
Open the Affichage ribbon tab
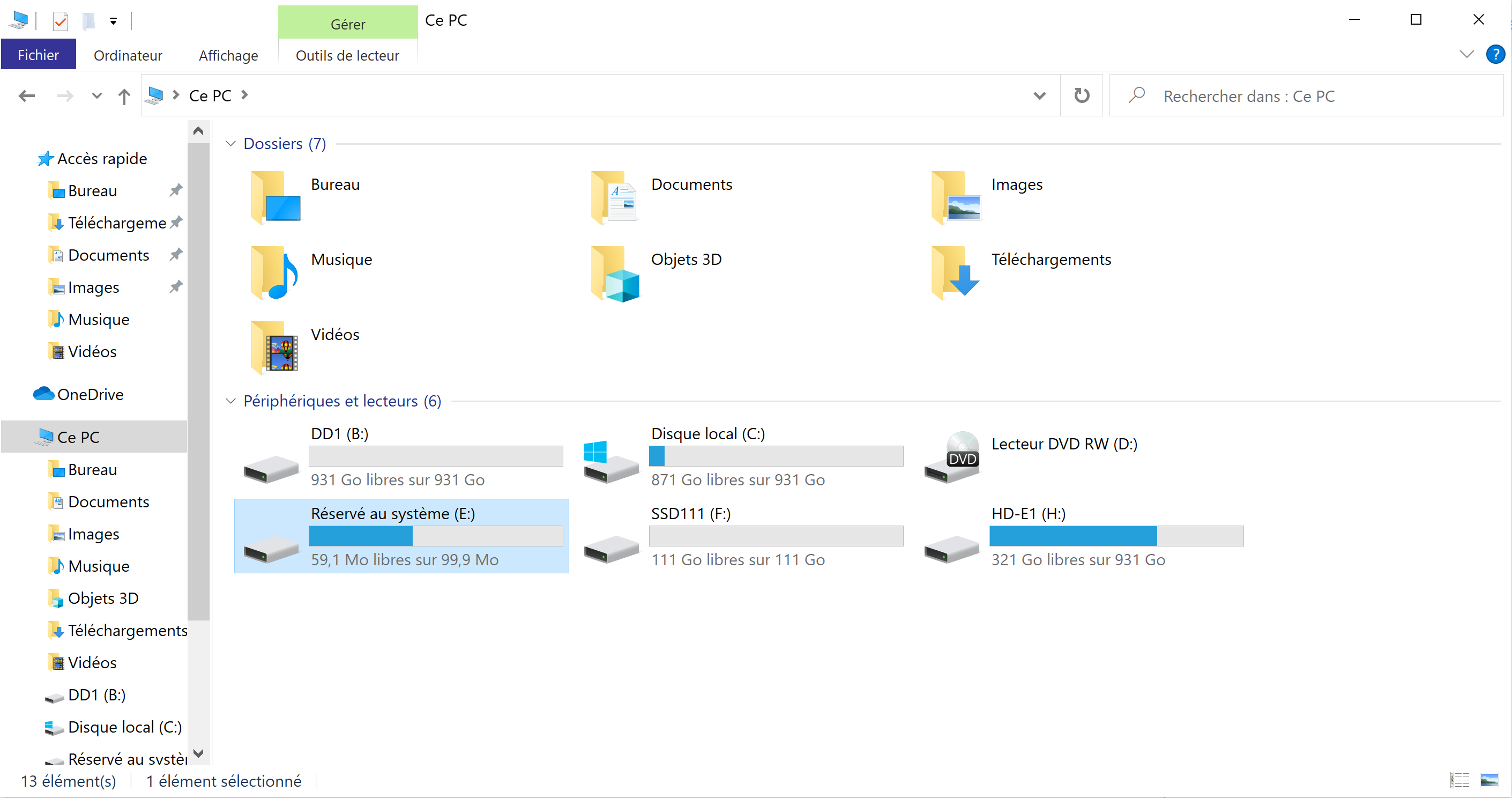tap(228, 55)
